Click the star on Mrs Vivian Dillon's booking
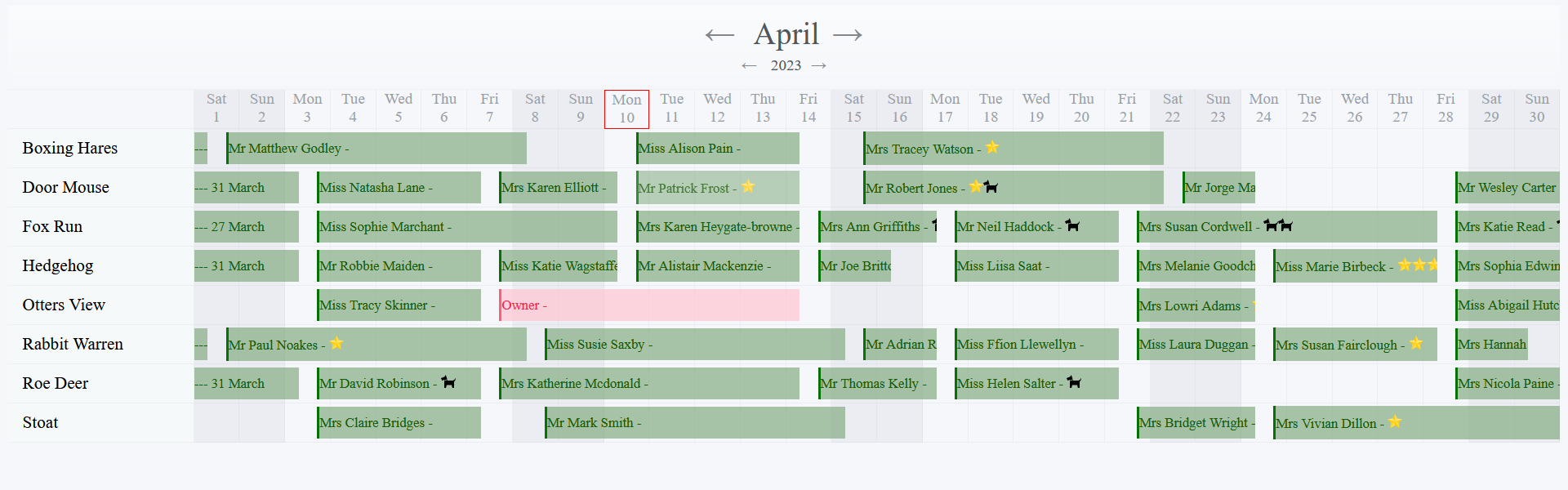The image size is (1568, 490). tap(1395, 421)
